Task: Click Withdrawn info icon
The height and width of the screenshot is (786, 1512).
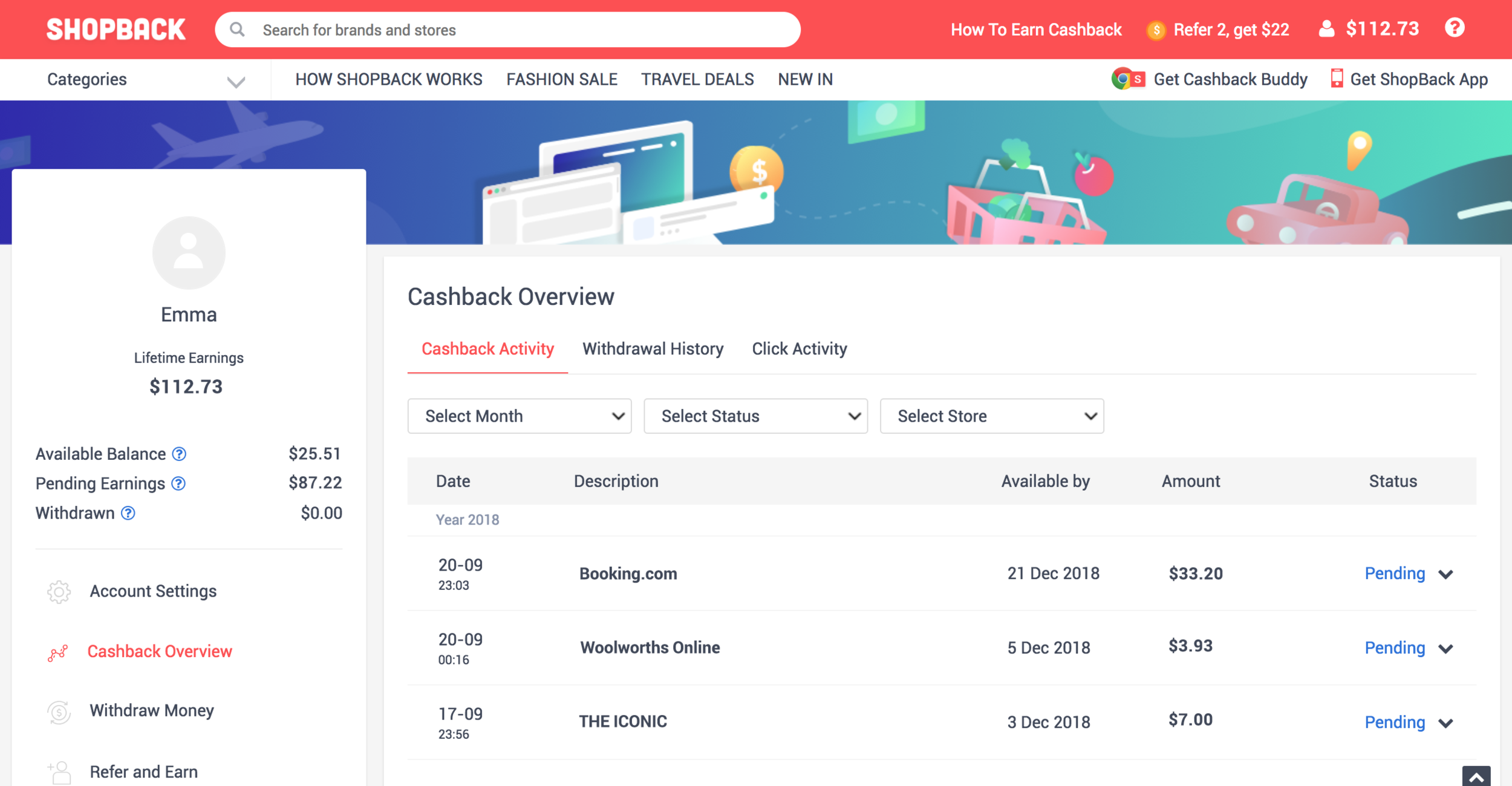Action: tap(128, 513)
